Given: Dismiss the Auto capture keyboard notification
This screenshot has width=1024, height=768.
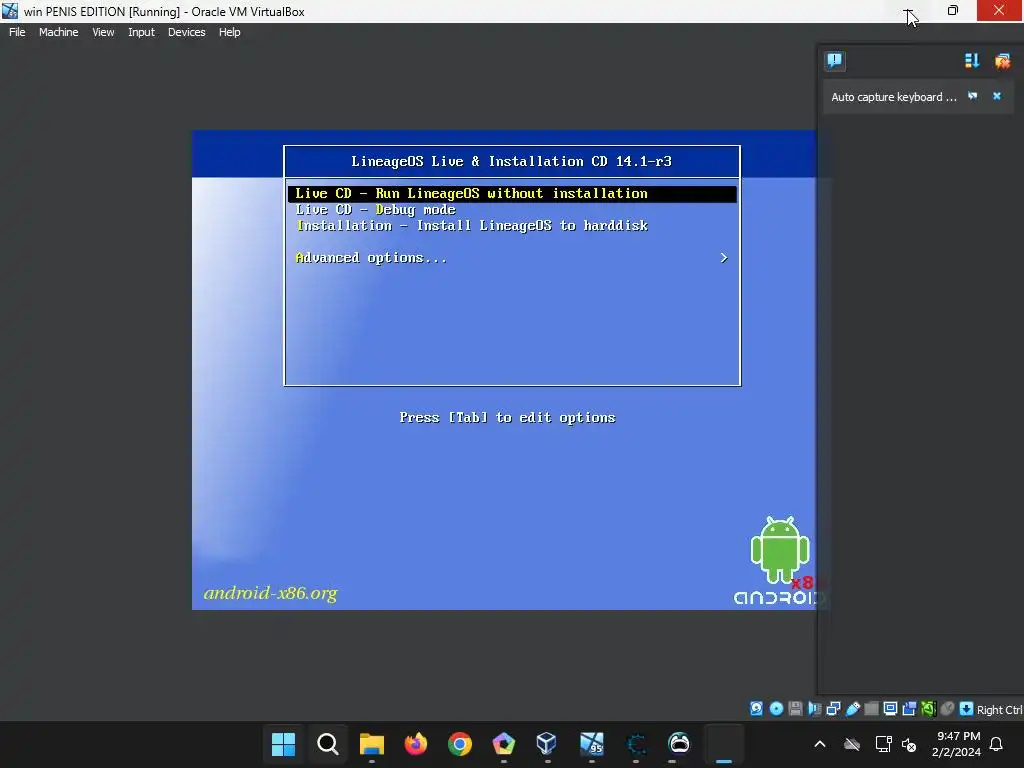Looking at the screenshot, I should (997, 96).
